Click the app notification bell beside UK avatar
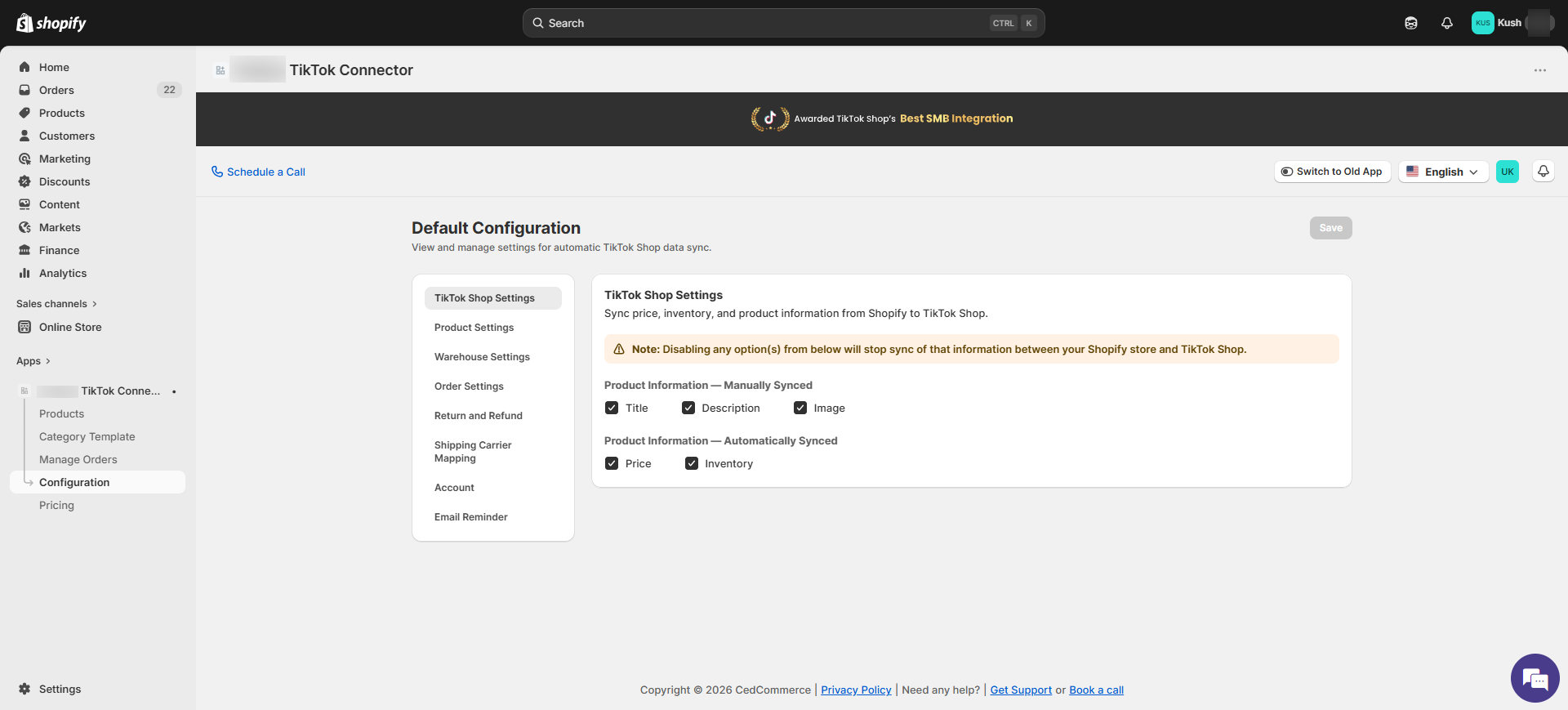Viewport: 1568px width, 710px height. tap(1543, 172)
